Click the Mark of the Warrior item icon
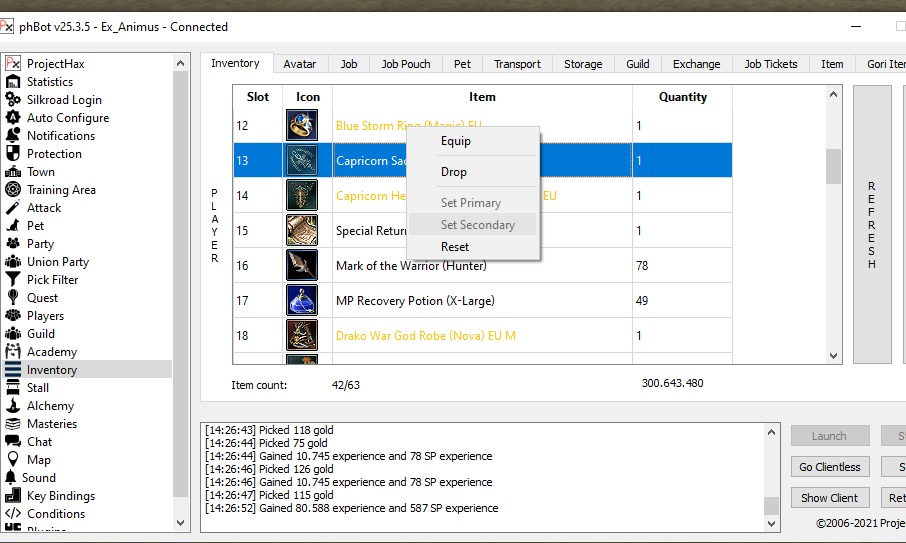 click(x=302, y=265)
